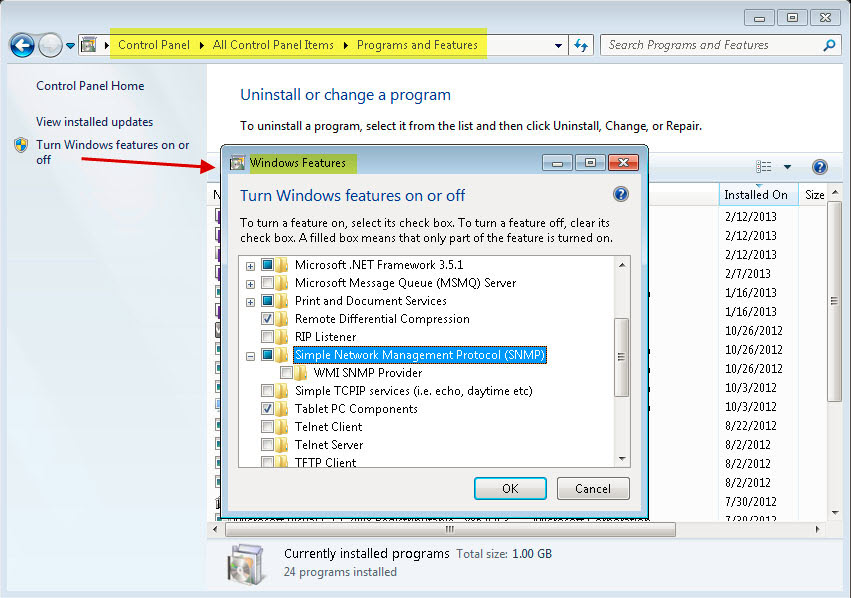Toggle Print and Document Services checkbox

(268, 301)
